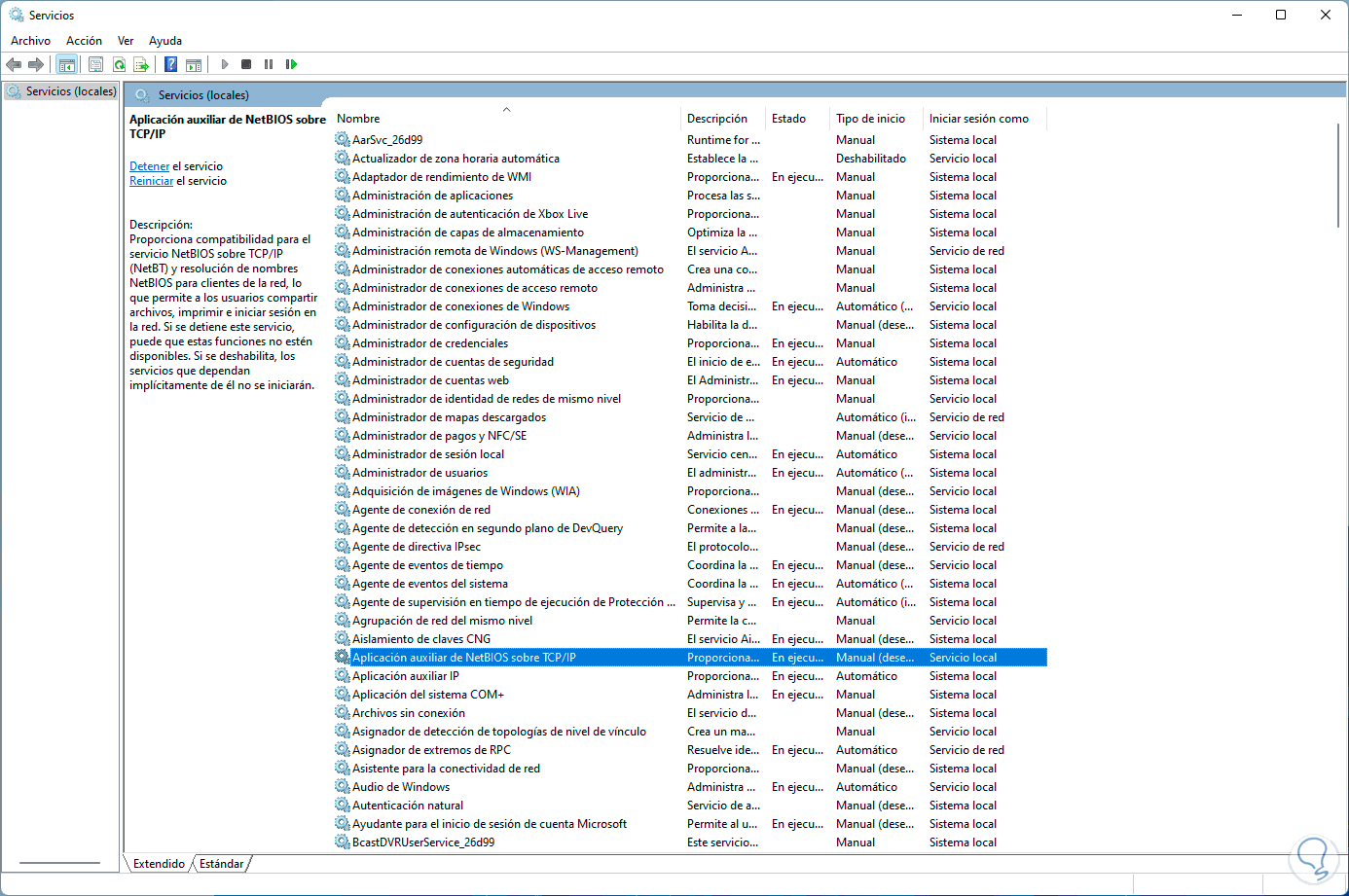The image size is (1349, 896).
Task: Open Help via the question mark icon
Action: (x=170, y=64)
